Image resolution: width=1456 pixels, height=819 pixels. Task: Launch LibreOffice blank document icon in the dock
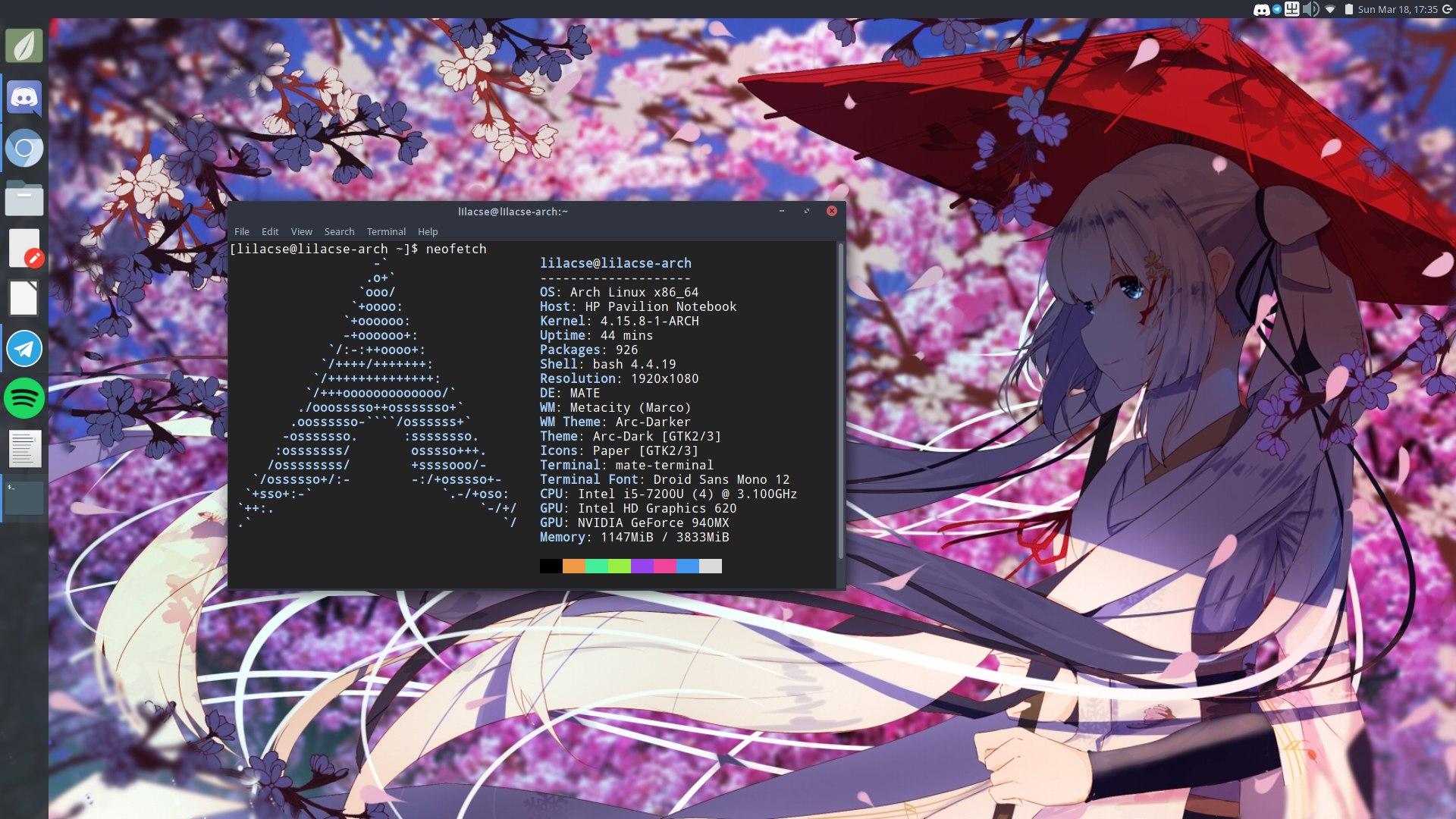24,298
